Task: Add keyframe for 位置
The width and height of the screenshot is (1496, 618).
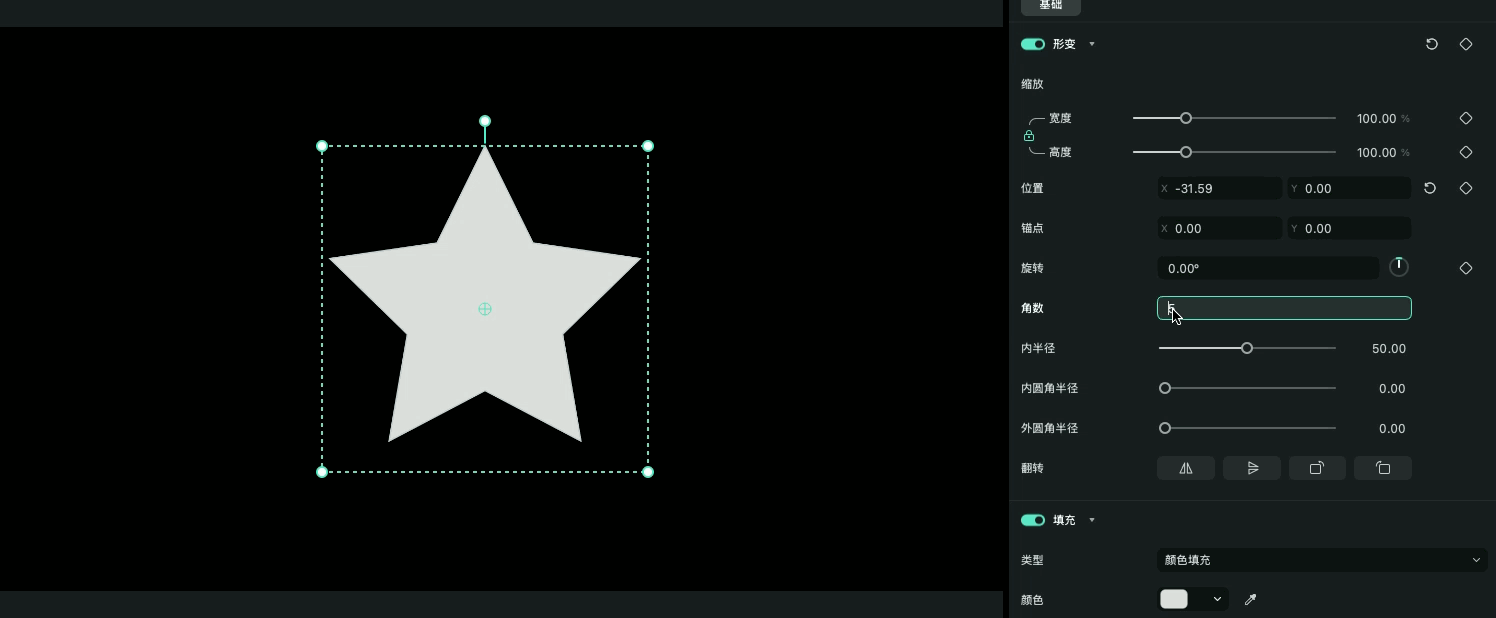Action: (1466, 188)
